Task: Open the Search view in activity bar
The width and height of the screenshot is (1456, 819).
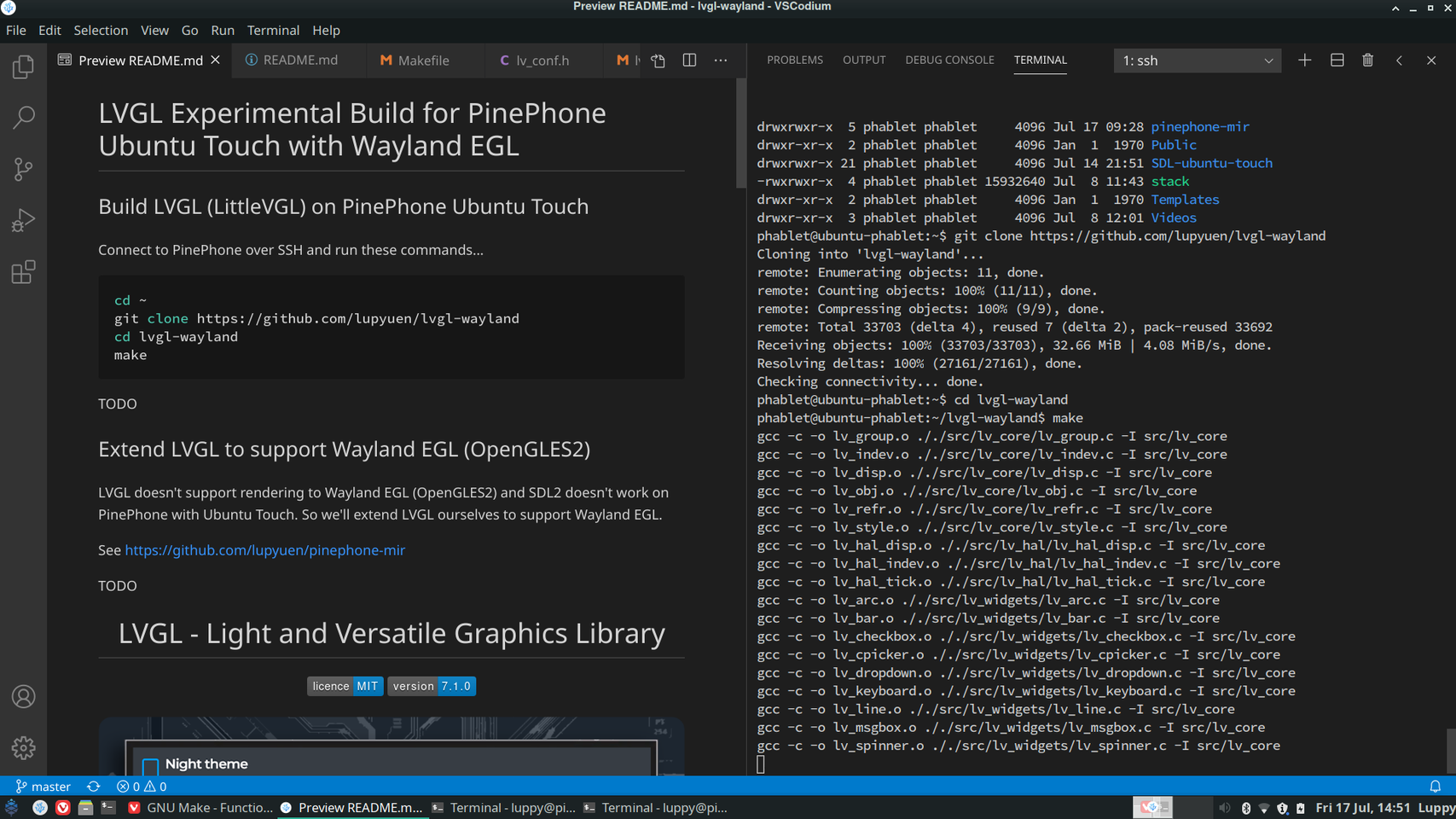Action: [x=23, y=117]
